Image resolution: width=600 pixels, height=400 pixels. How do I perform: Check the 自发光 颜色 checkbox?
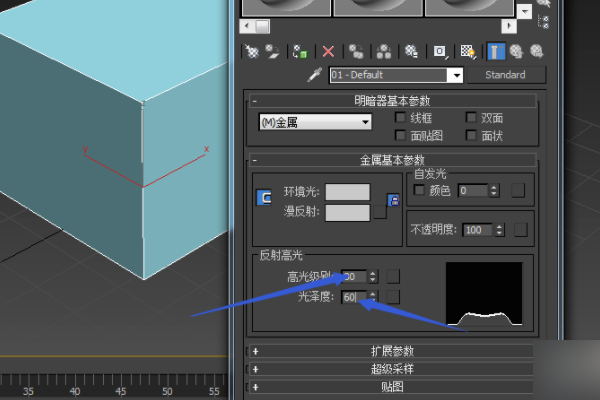point(419,190)
